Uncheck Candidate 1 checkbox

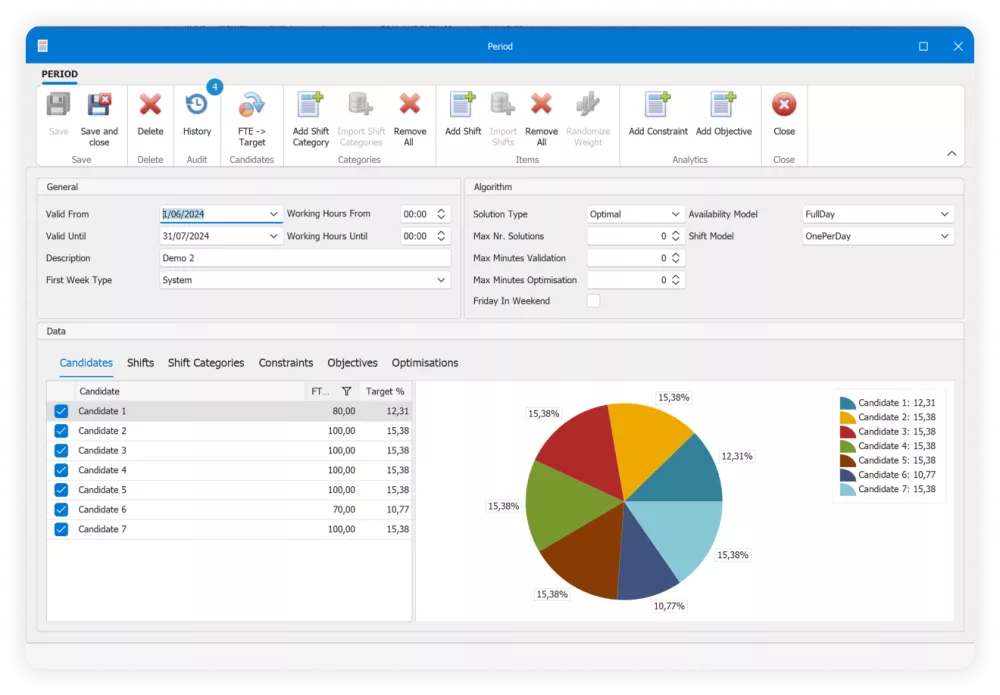61,411
